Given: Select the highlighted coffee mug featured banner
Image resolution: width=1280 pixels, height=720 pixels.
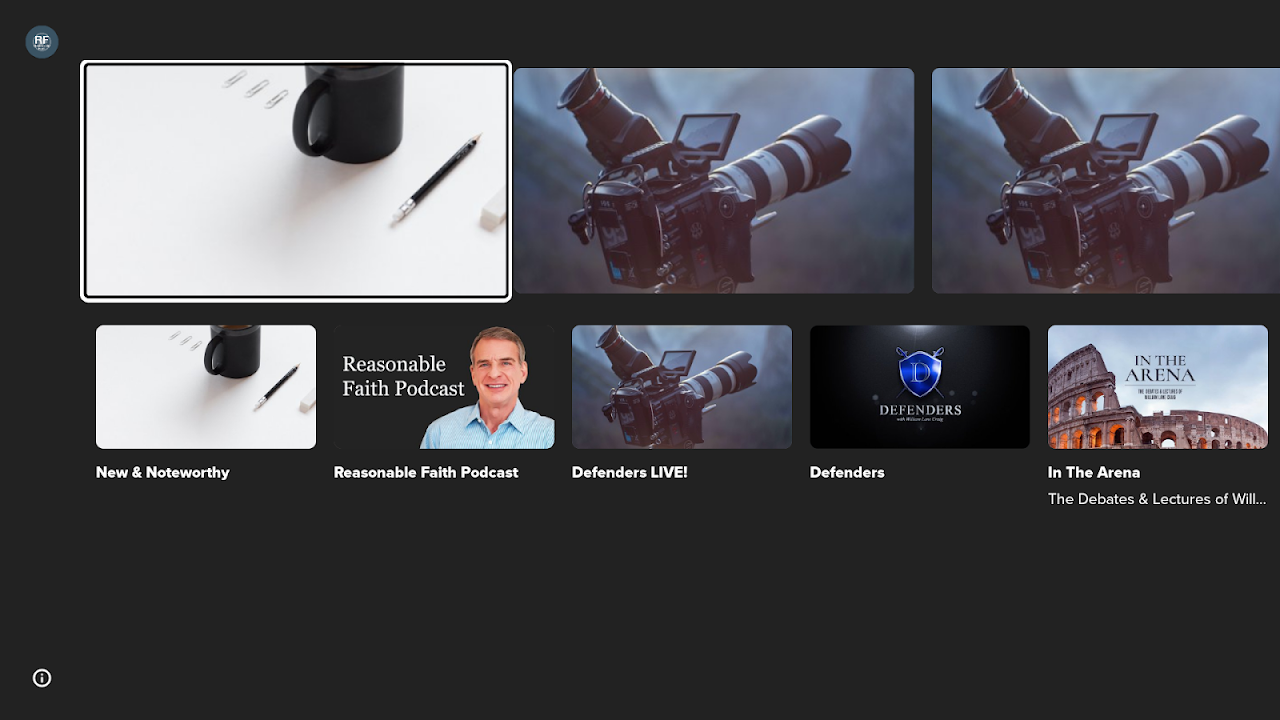Looking at the screenshot, I should (x=296, y=181).
